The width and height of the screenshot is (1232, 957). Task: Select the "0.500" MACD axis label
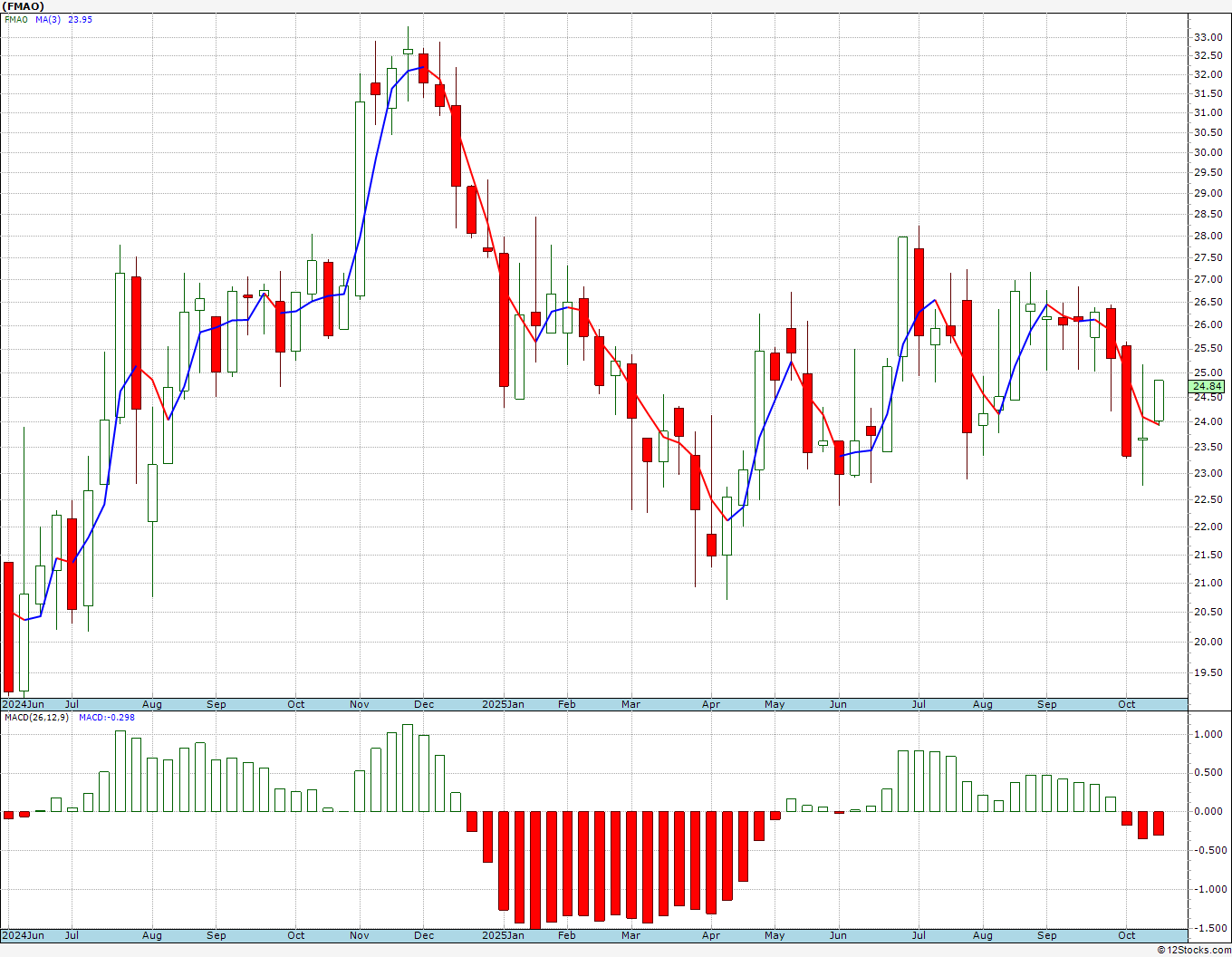point(1208,773)
